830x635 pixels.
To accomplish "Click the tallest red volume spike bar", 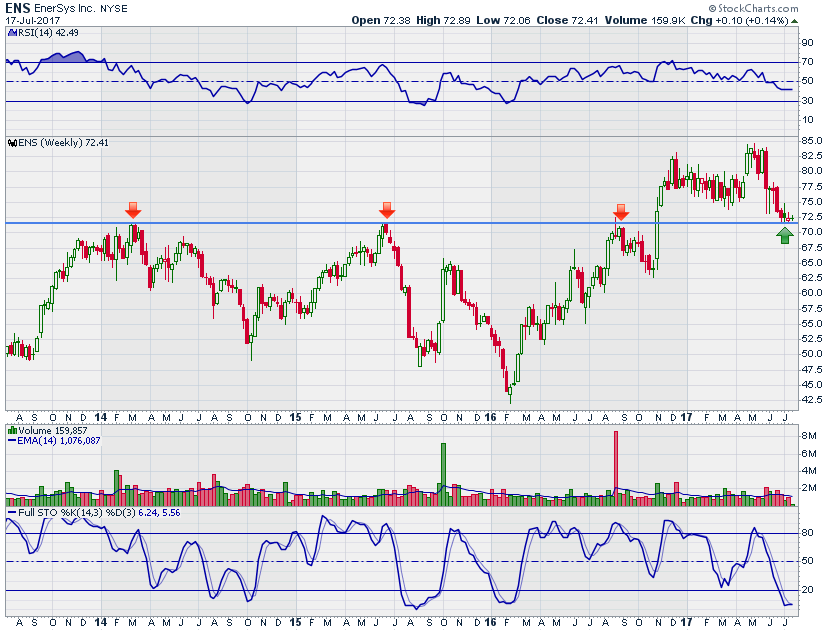I will [616, 468].
